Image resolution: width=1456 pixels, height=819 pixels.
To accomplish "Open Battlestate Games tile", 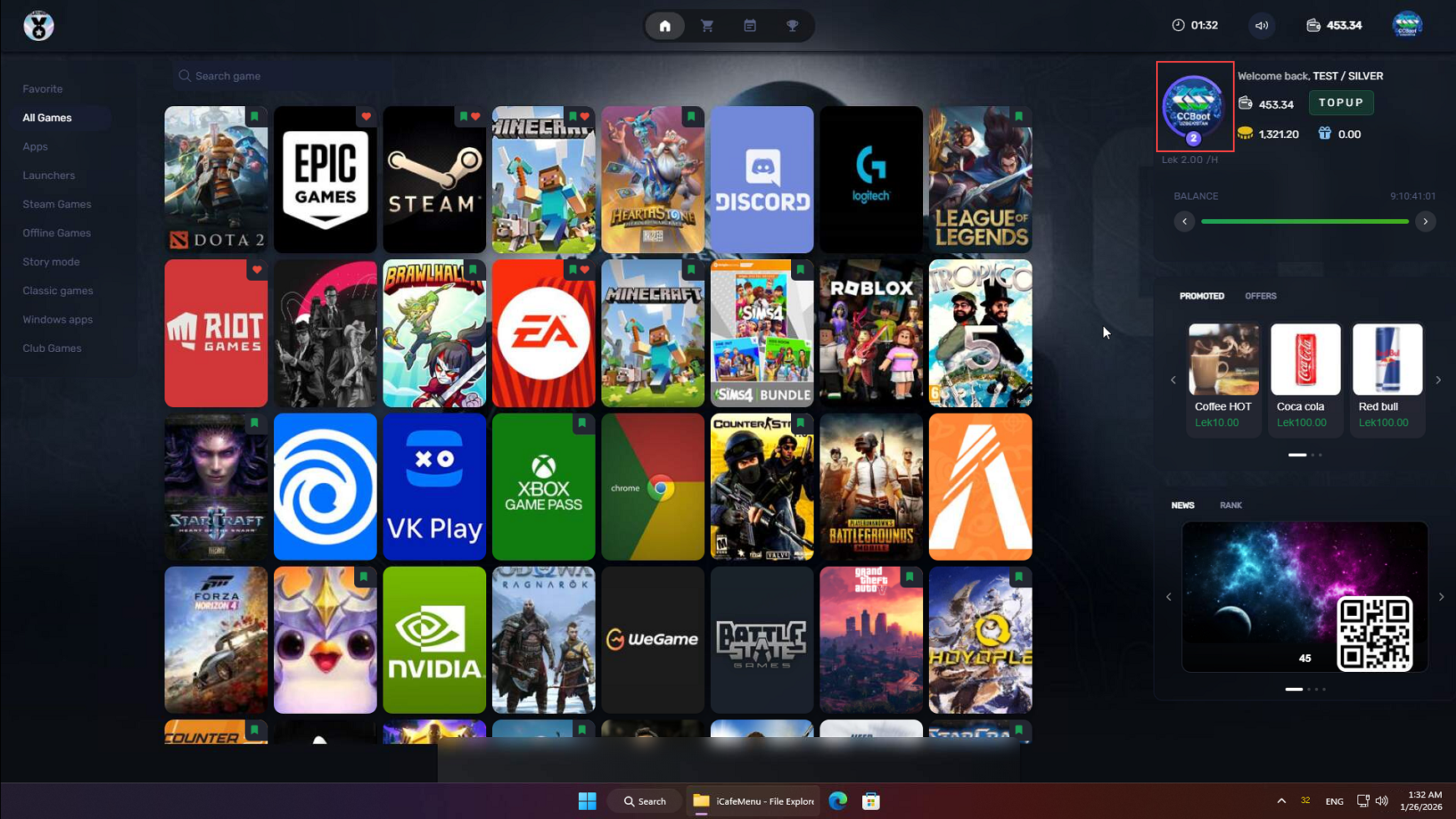I will click(x=762, y=640).
